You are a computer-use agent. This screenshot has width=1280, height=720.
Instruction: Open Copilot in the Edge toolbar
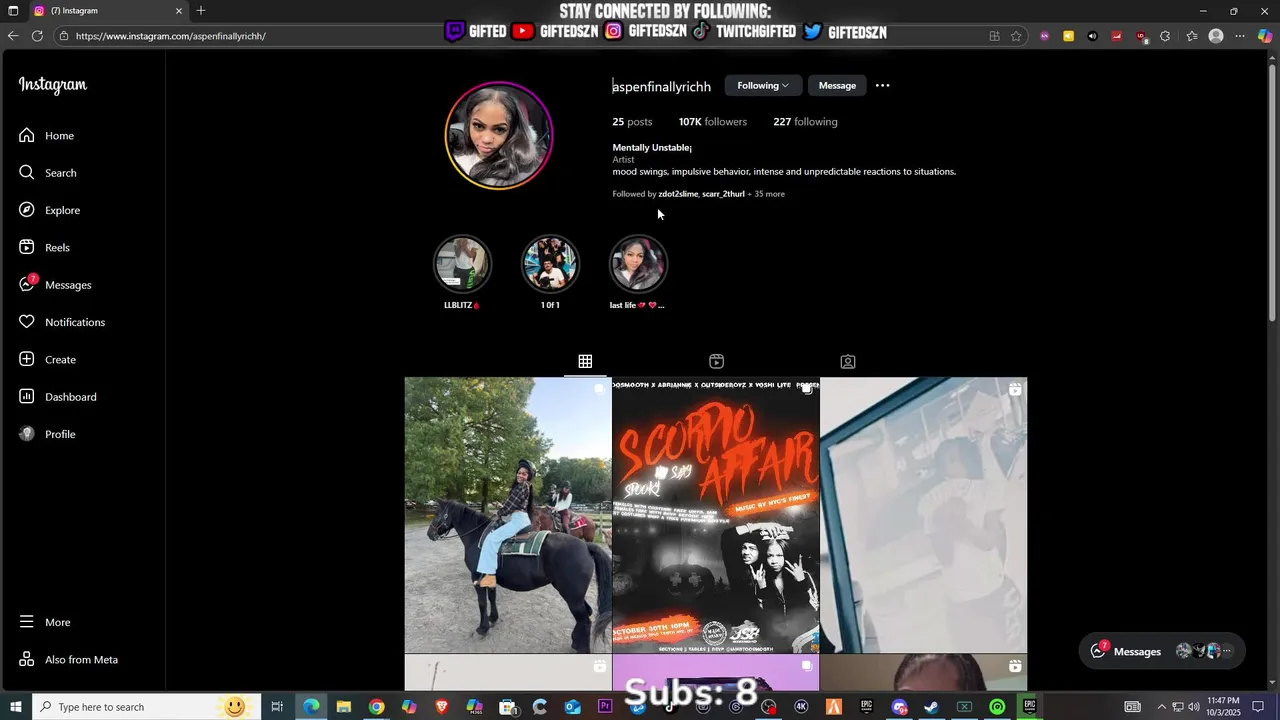click(1265, 36)
